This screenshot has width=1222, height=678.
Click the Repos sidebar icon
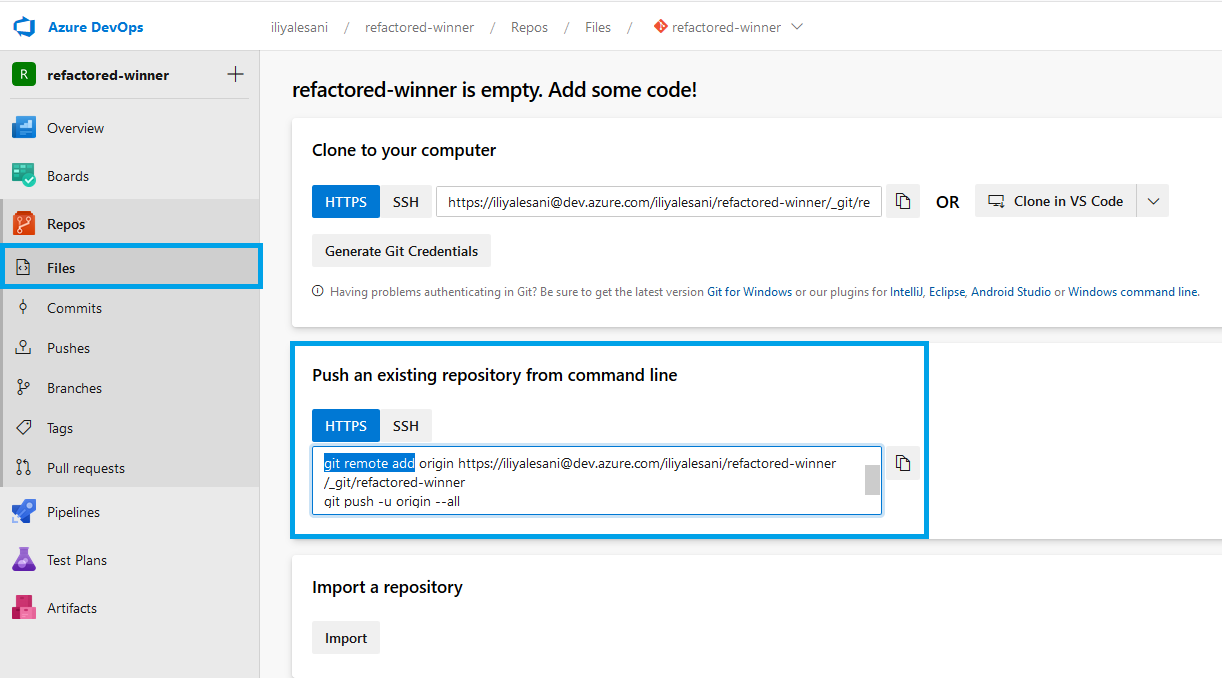[24, 224]
